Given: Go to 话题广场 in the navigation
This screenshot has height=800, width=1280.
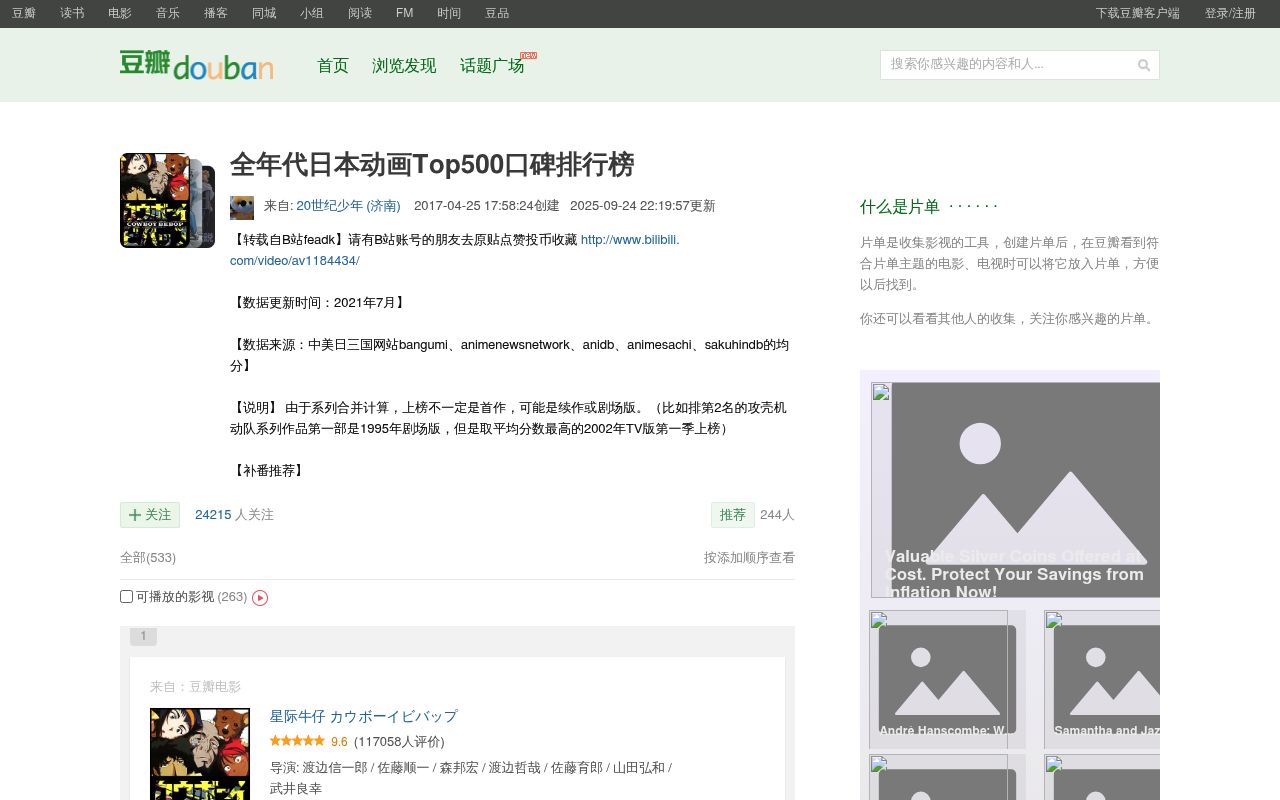Looking at the screenshot, I should click(492, 65).
